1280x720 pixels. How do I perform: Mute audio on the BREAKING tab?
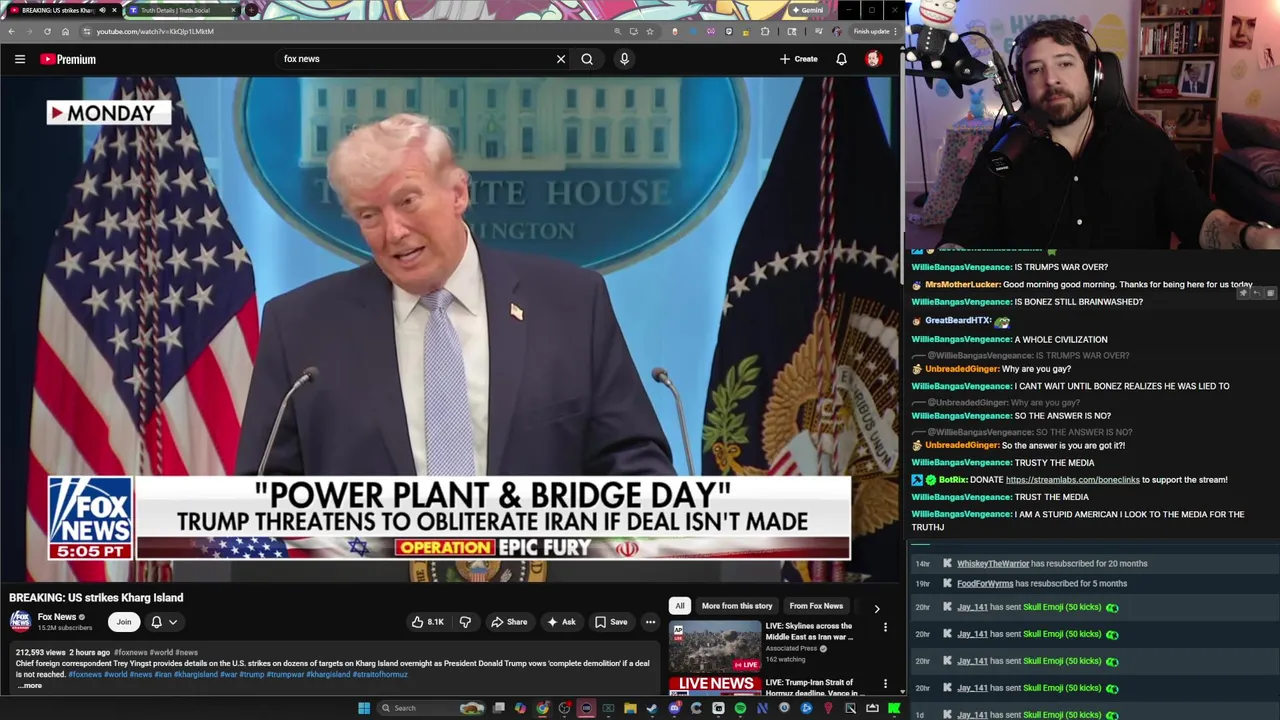102,10
